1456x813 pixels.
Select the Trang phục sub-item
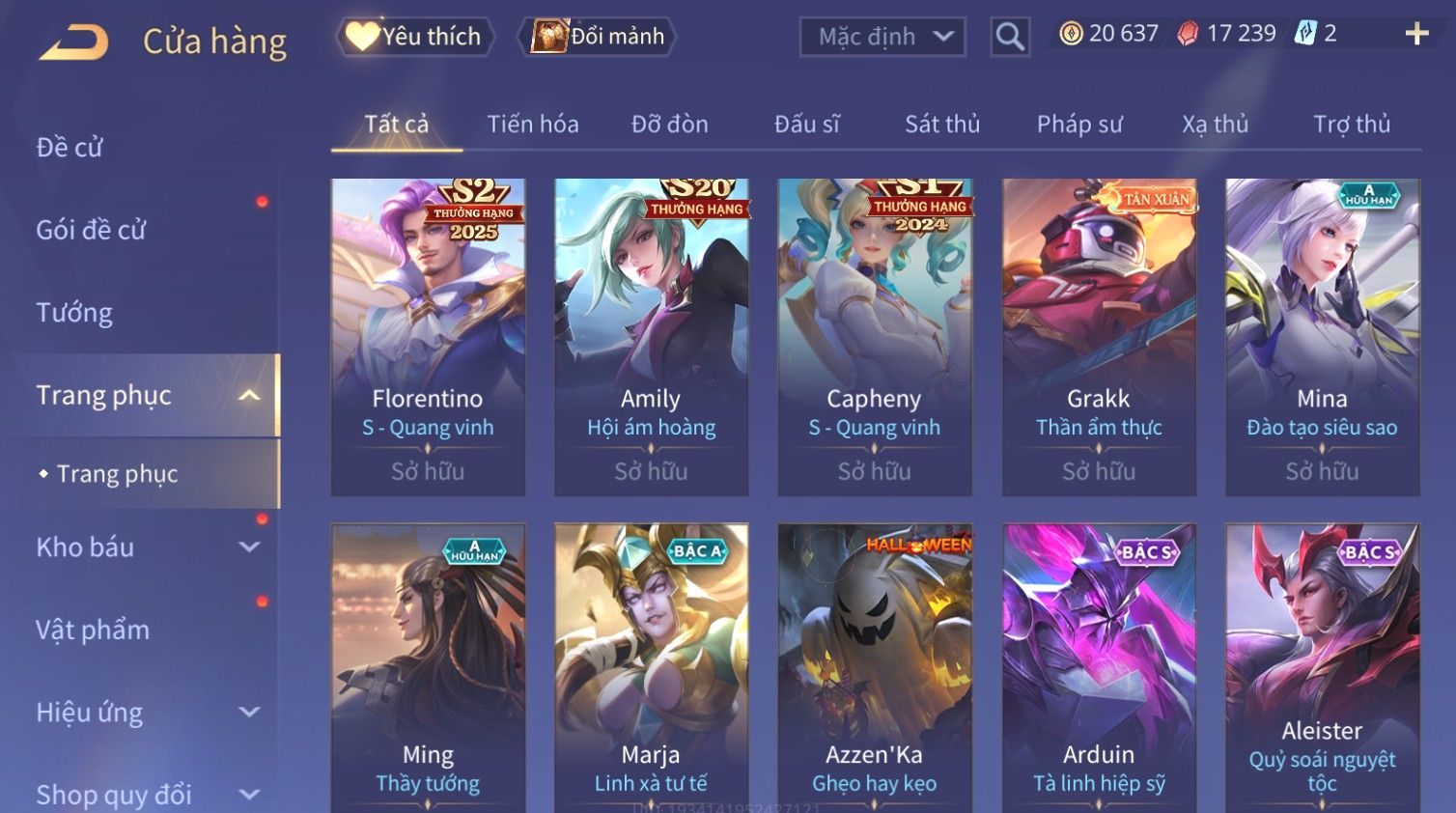[117, 474]
